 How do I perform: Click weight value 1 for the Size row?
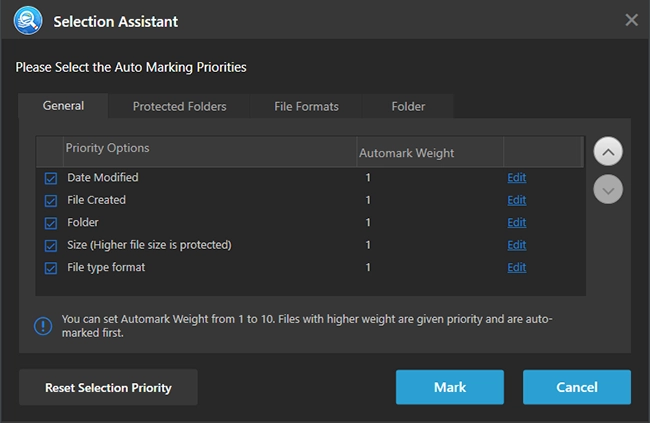(368, 245)
